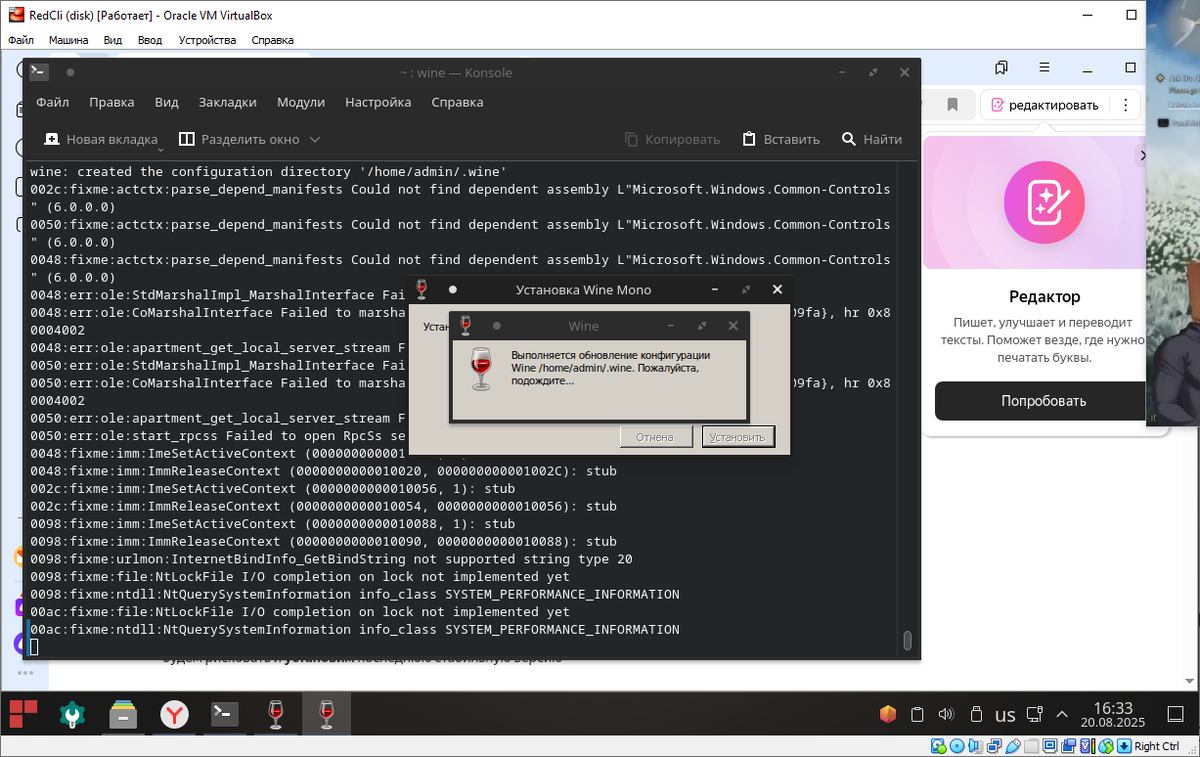Click the first Wine taskbar icon
The width and height of the screenshot is (1200, 757).
click(276, 714)
